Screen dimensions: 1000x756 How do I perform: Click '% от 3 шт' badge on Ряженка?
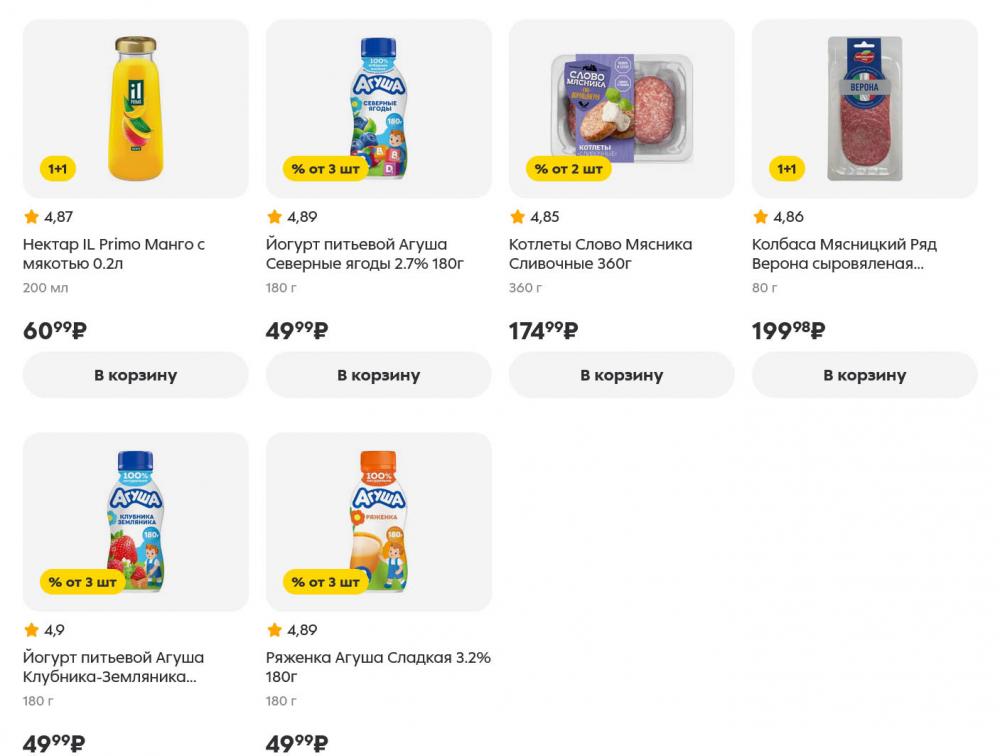(325, 581)
